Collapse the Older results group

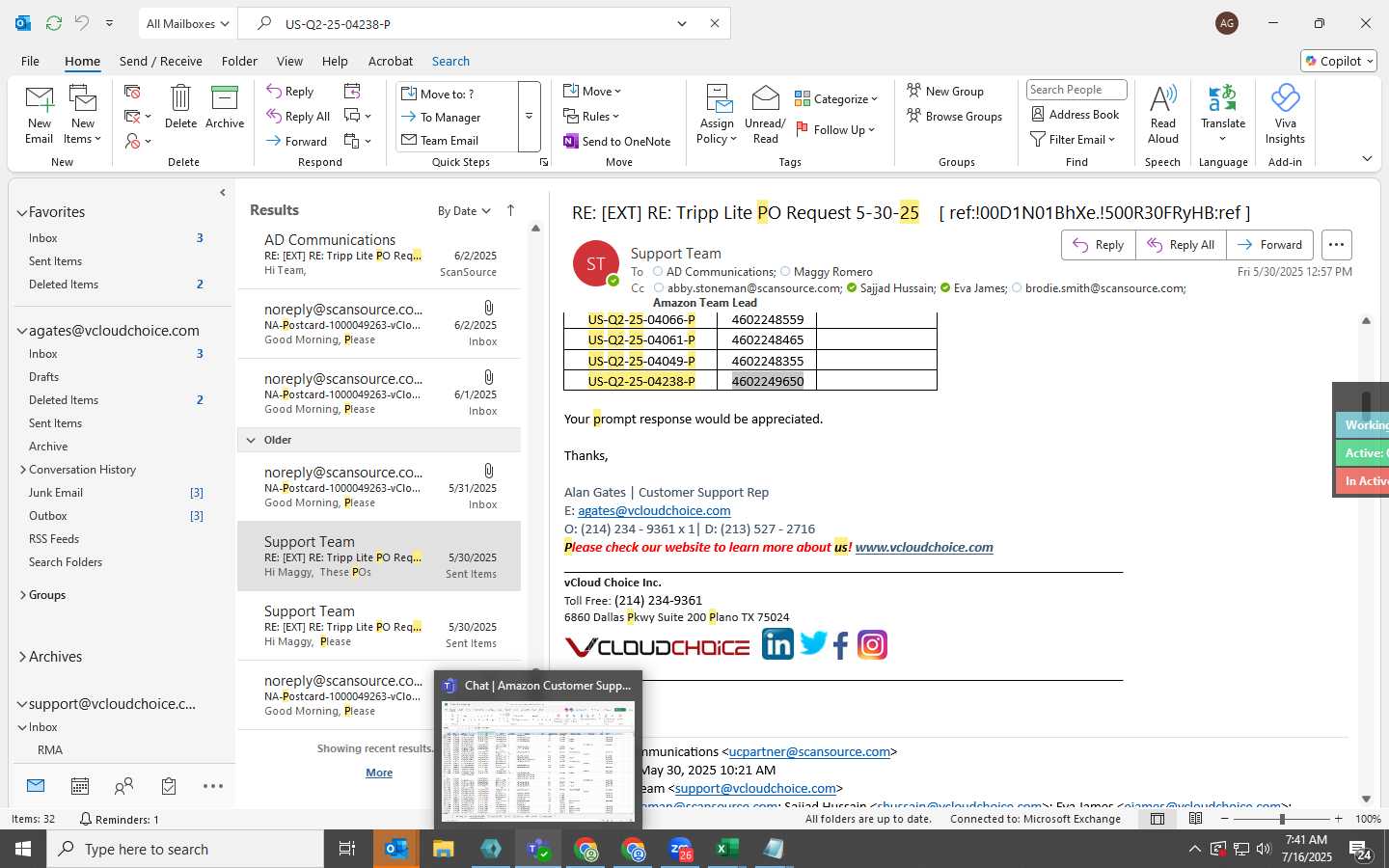[x=252, y=440]
